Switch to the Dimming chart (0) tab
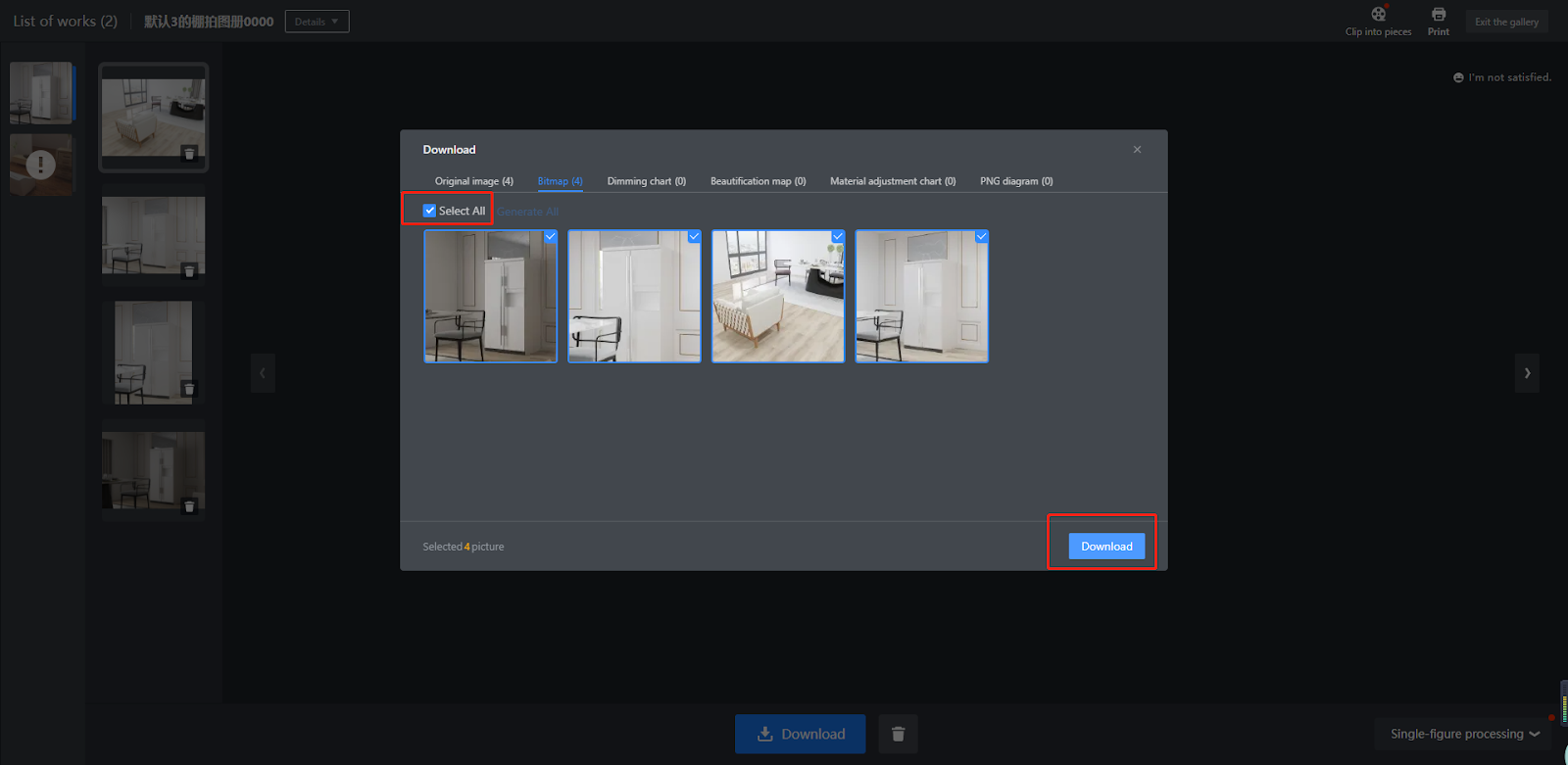Image resolution: width=1568 pixels, height=765 pixels. coord(646,181)
